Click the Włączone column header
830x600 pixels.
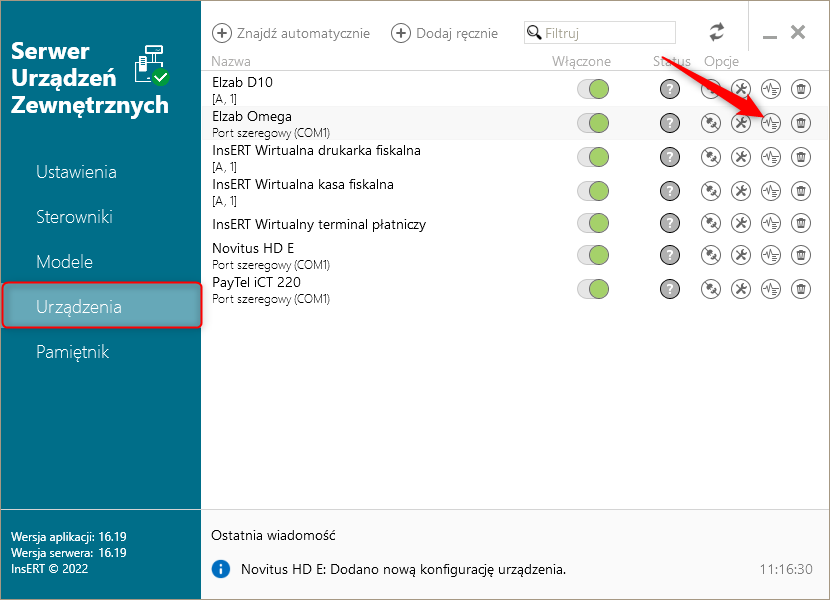(581, 61)
